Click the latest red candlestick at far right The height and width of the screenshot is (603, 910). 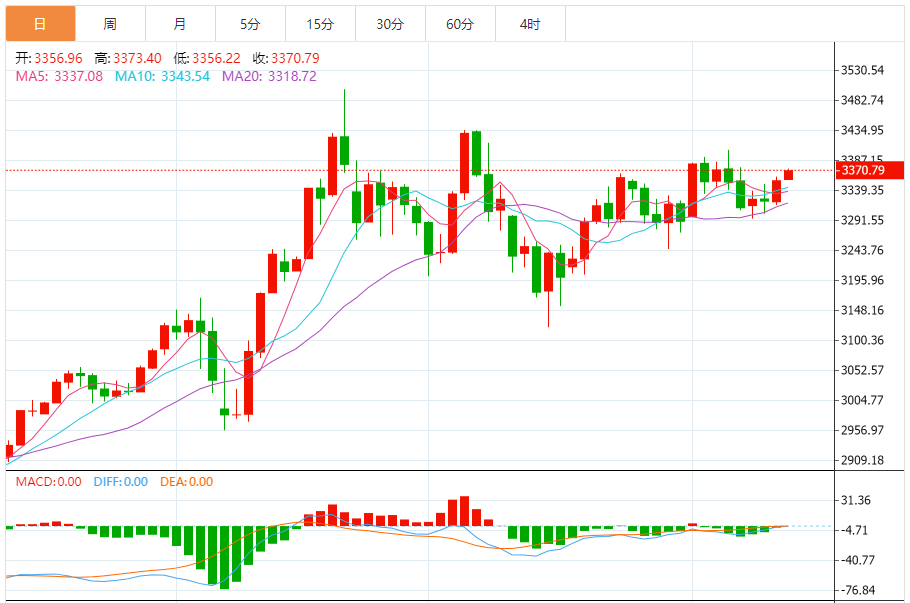pos(788,175)
